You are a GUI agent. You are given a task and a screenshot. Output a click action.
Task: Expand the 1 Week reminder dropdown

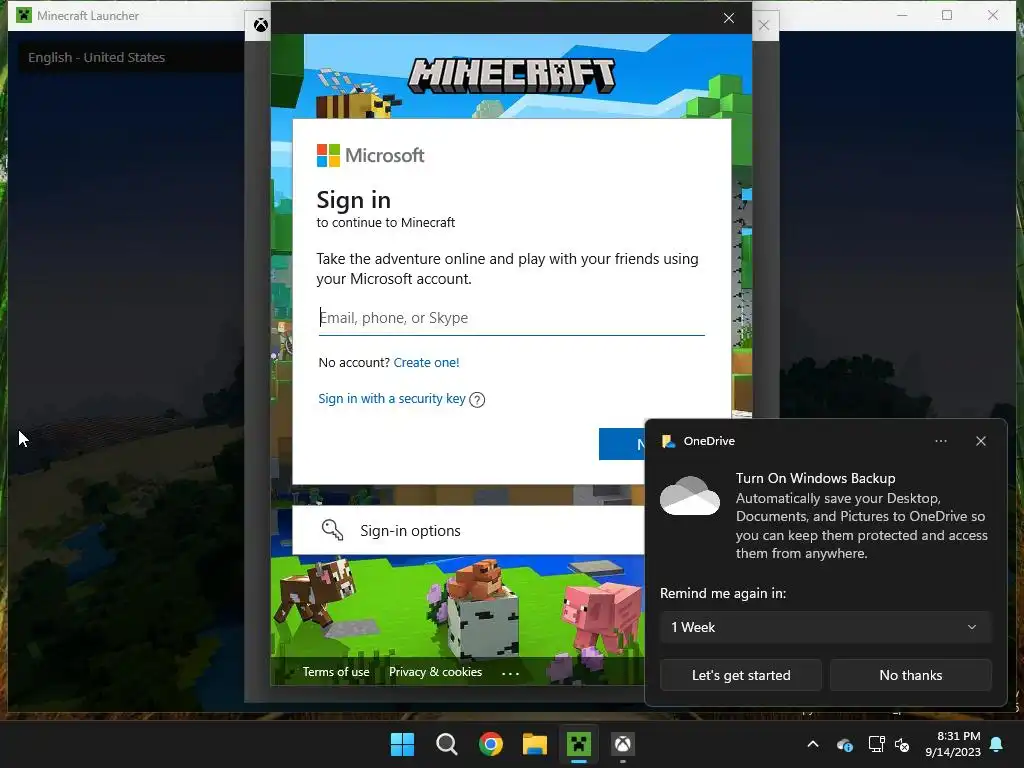(825, 627)
